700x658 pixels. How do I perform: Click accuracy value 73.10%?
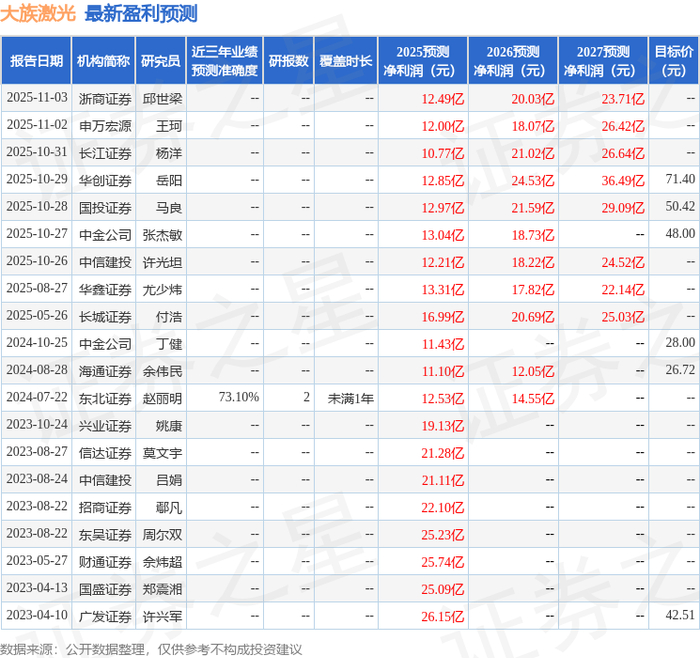coord(239,397)
